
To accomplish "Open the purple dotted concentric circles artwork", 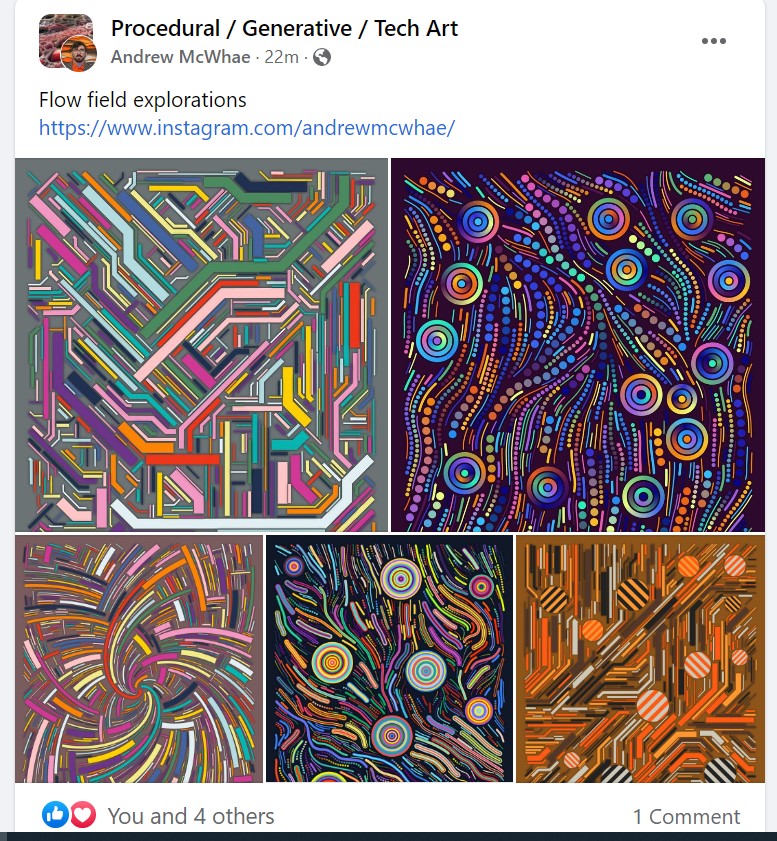I will (578, 345).
